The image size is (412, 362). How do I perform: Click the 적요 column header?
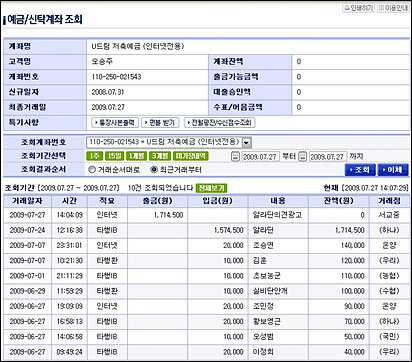pos(107,201)
